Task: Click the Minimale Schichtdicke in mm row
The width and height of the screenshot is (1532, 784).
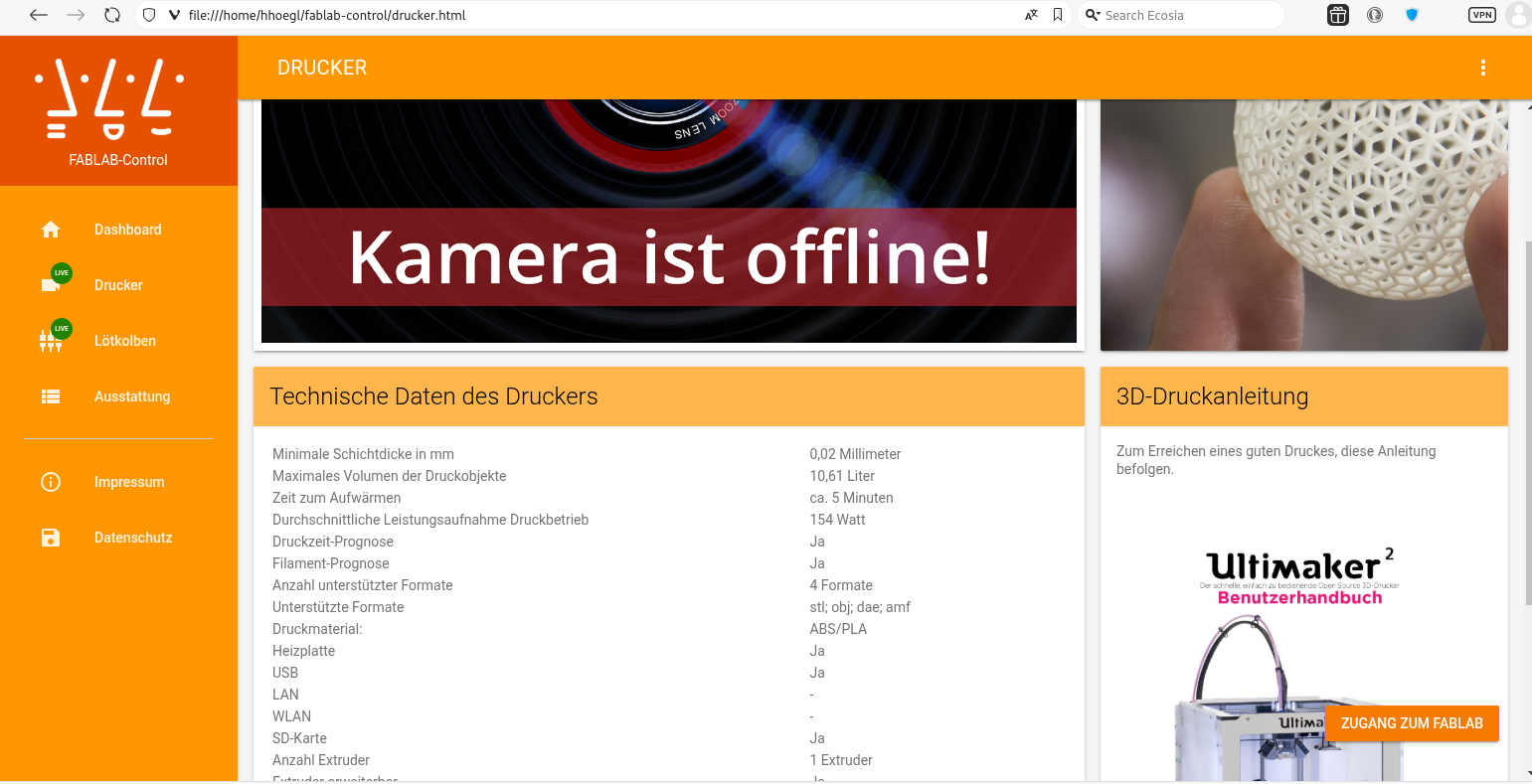Action: point(668,454)
